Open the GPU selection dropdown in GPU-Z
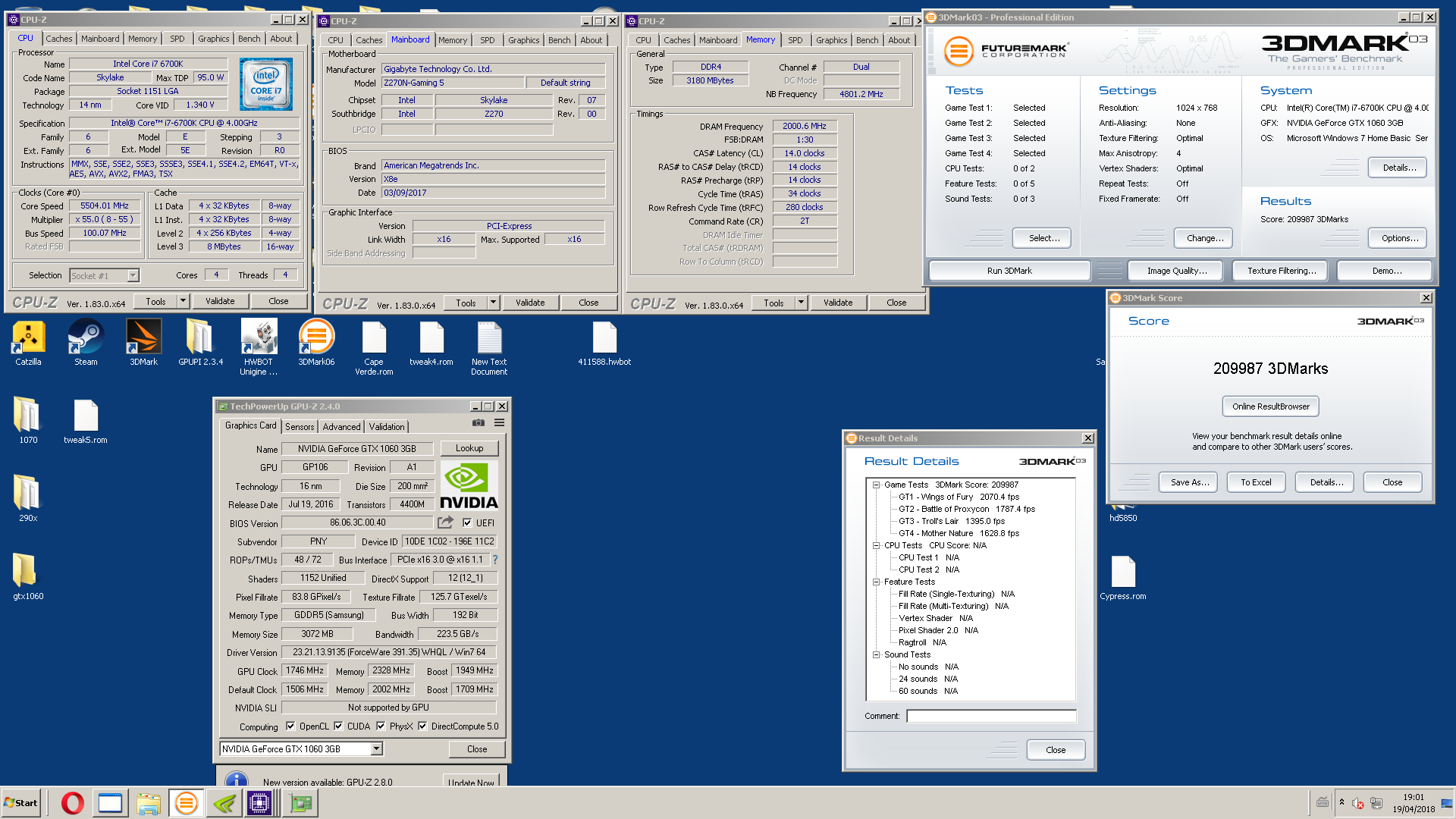 [376, 749]
